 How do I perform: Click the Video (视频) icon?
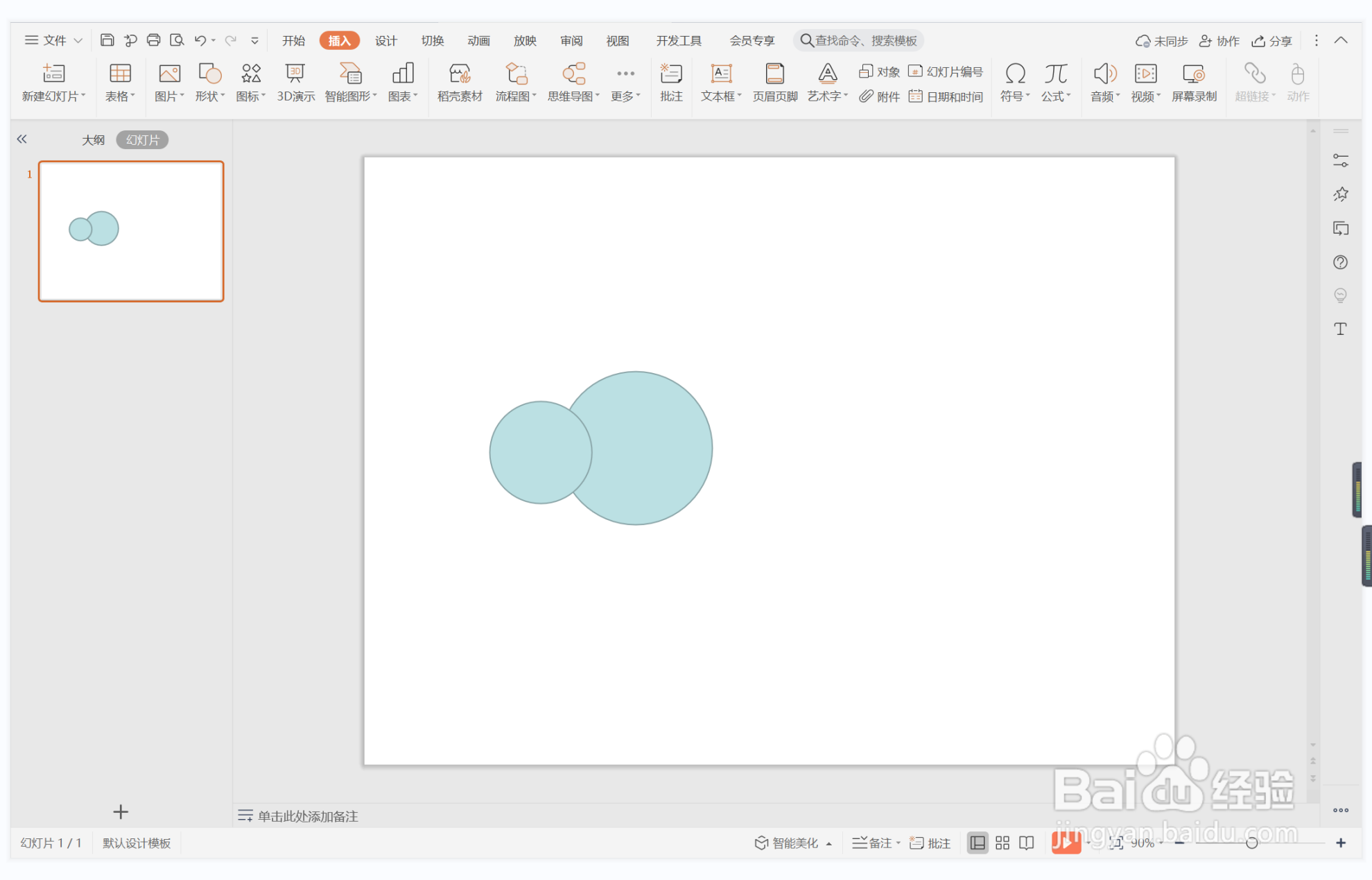[x=1145, y=74]
